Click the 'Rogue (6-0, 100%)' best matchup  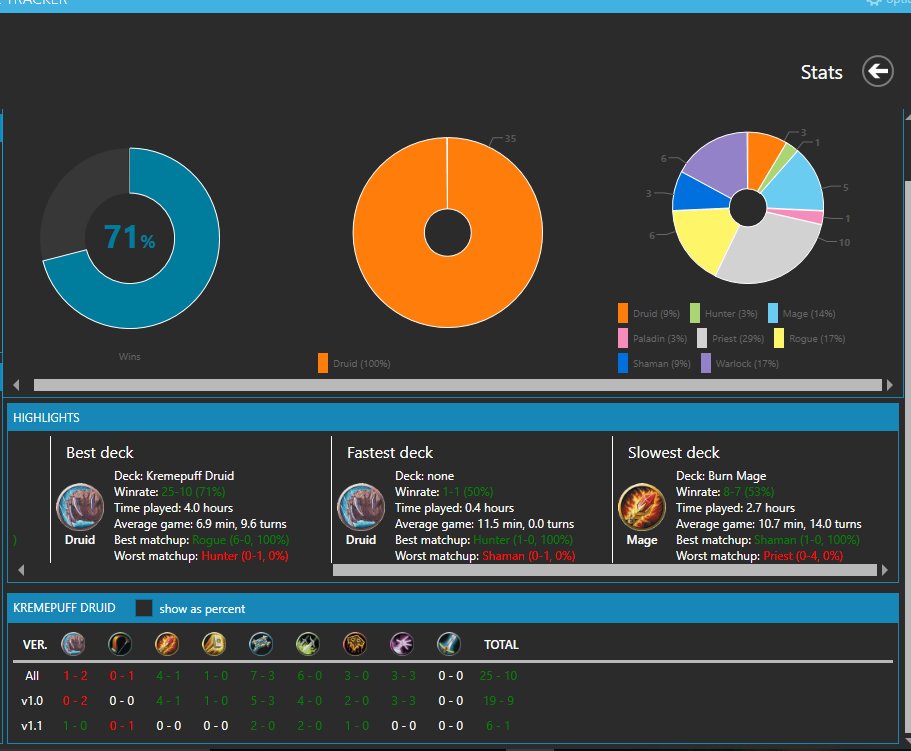(241, 540)
